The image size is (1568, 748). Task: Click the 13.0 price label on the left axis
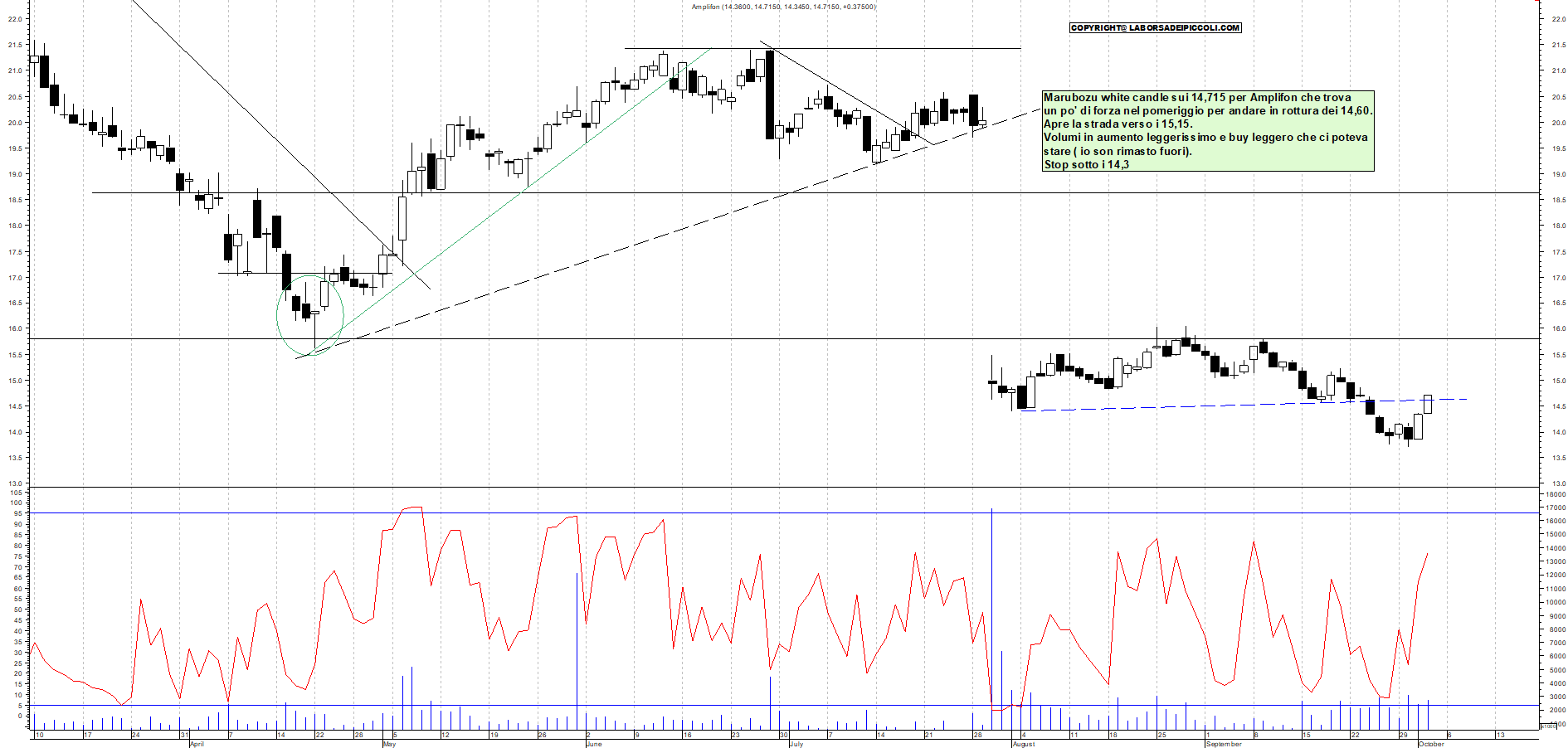15,483
